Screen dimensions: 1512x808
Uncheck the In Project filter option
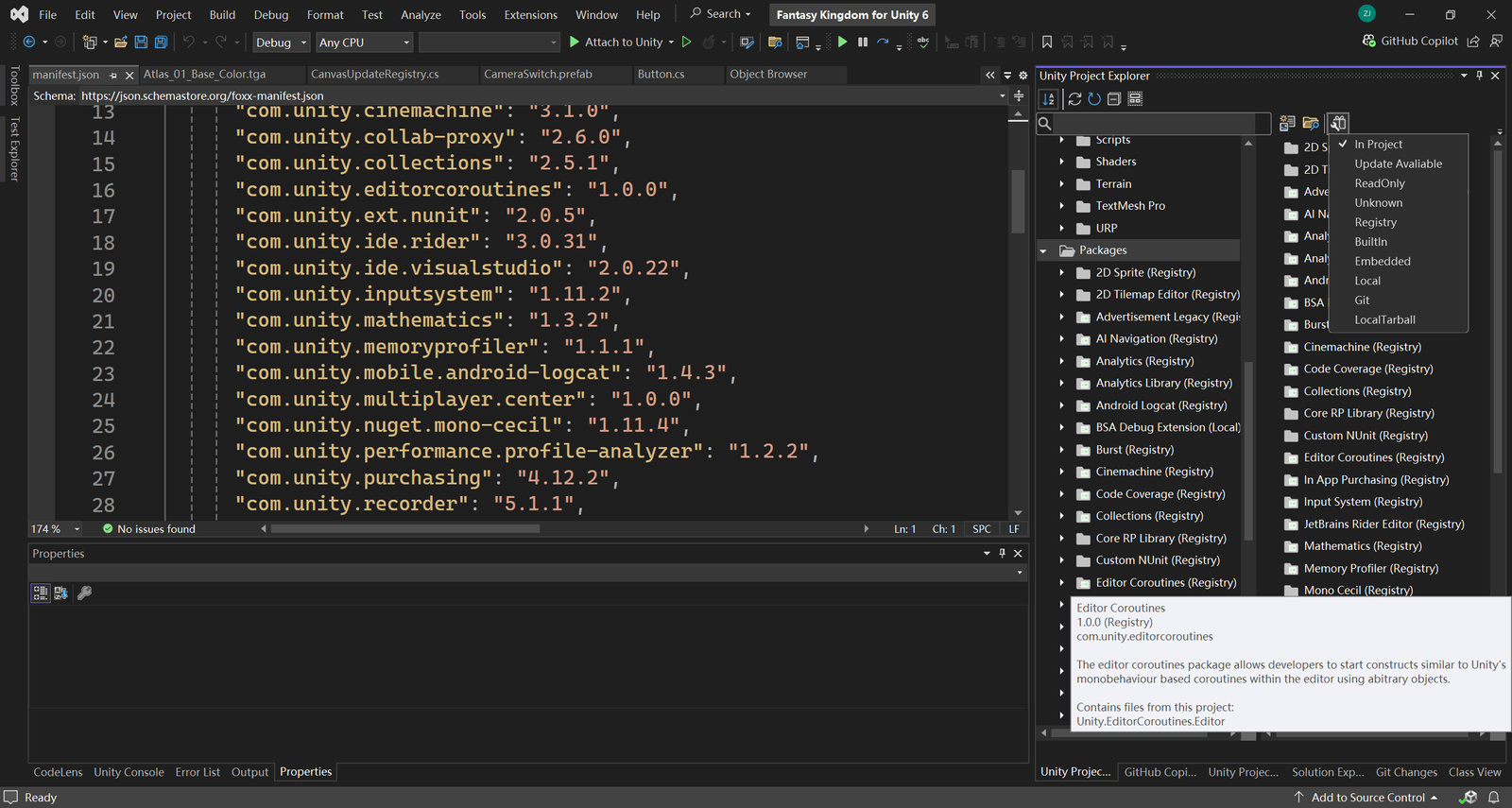1378,145
